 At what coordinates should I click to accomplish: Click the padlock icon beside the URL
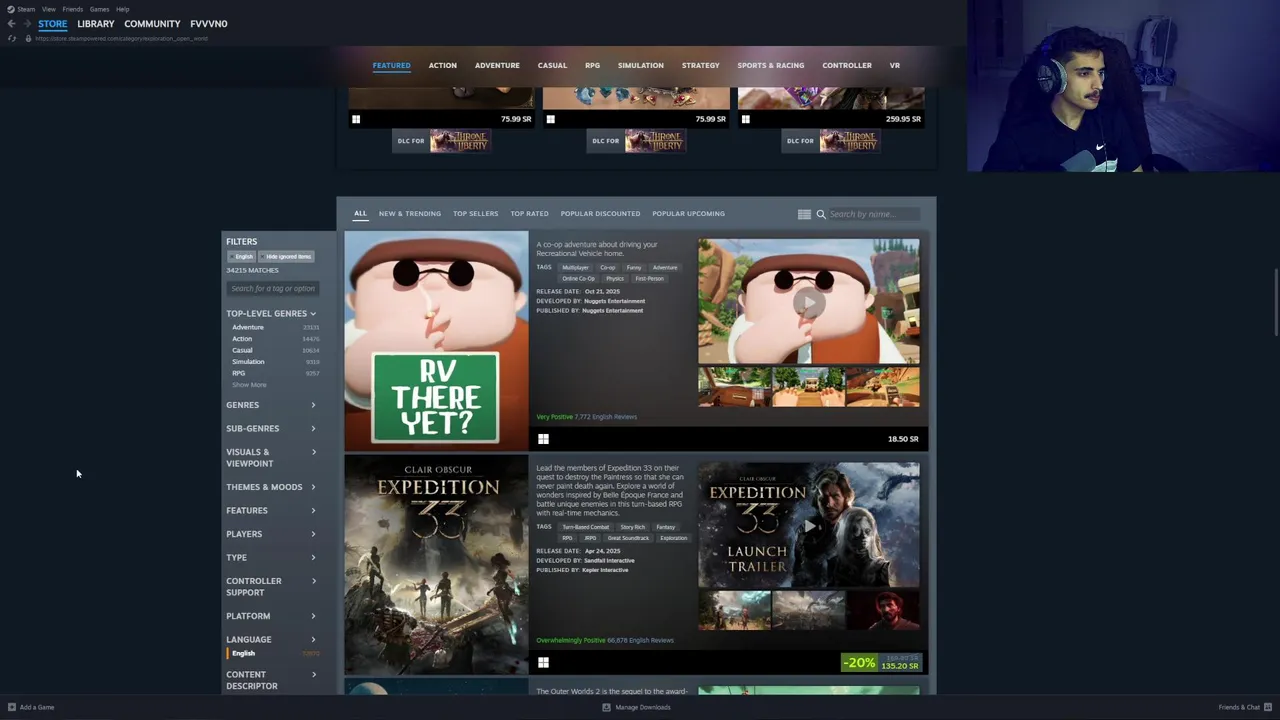coord(28,38)
